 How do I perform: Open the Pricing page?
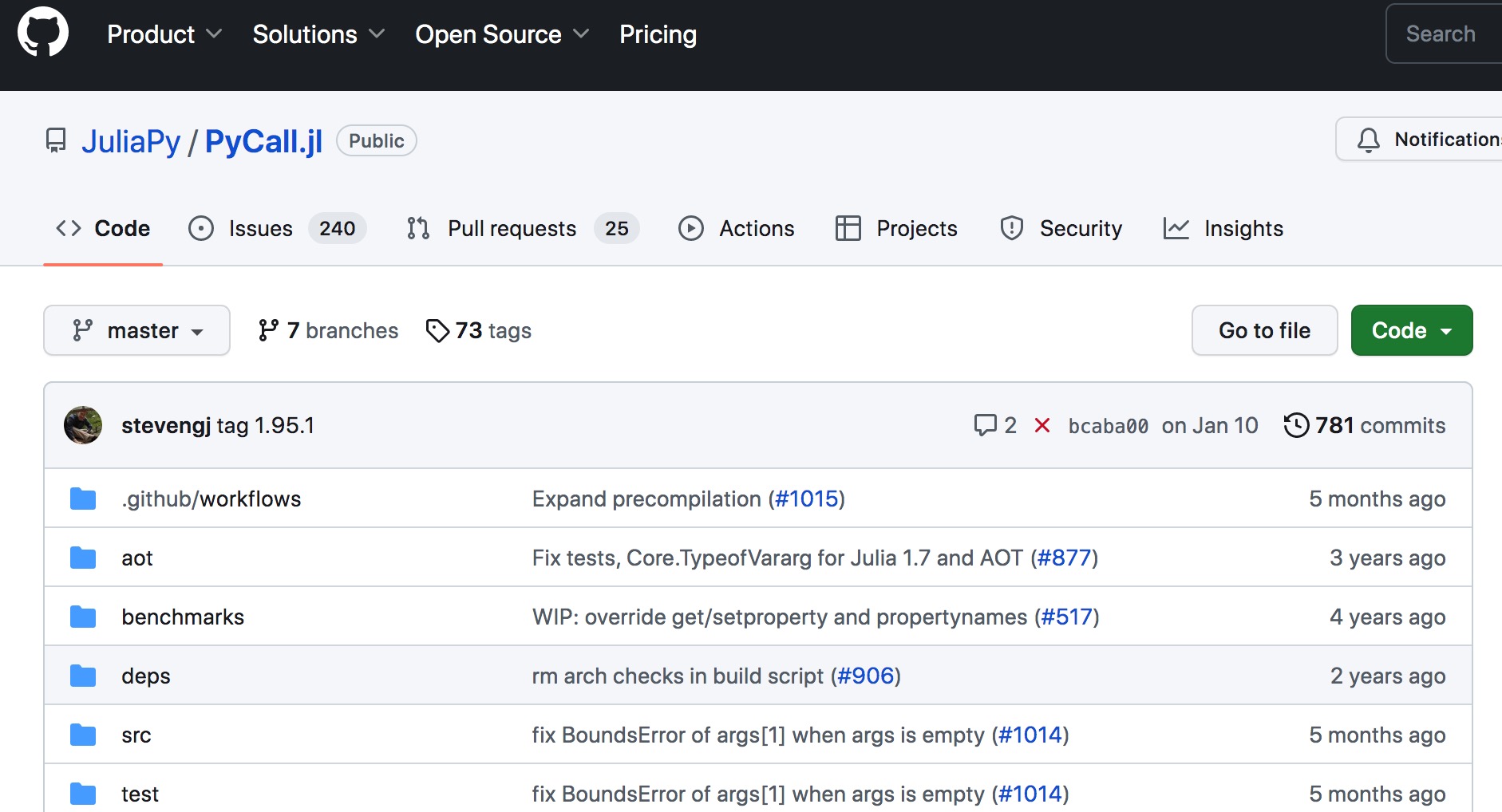click(x=658, y=34)
